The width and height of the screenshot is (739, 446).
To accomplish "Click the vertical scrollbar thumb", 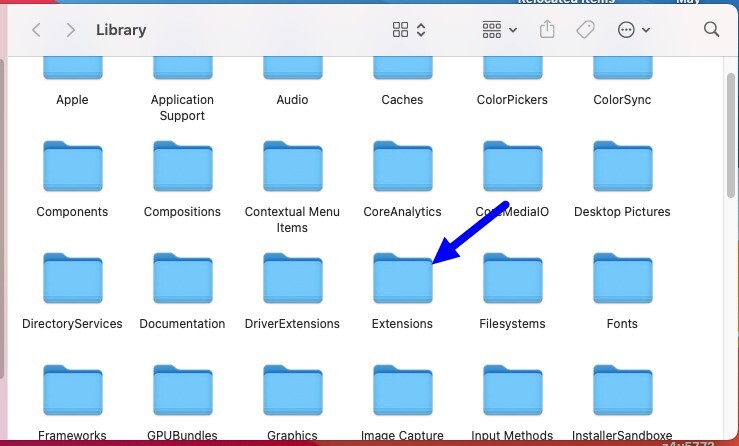I will coord(731,135).
